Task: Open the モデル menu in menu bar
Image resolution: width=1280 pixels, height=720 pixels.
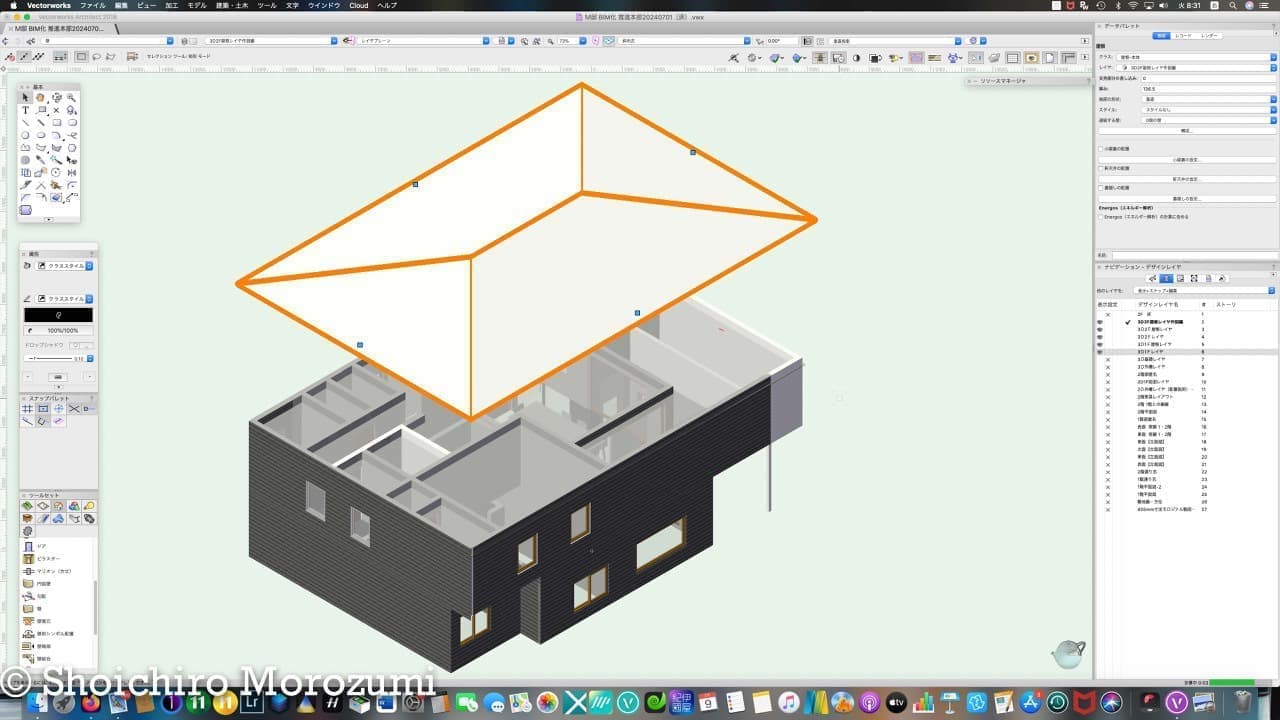Action: point(197,5)
